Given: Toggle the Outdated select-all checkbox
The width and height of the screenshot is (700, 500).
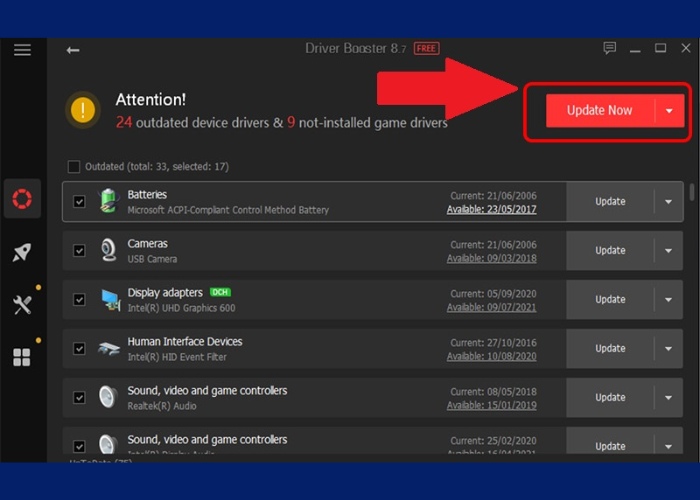Looking at the screenshot, I should [73, 167].
